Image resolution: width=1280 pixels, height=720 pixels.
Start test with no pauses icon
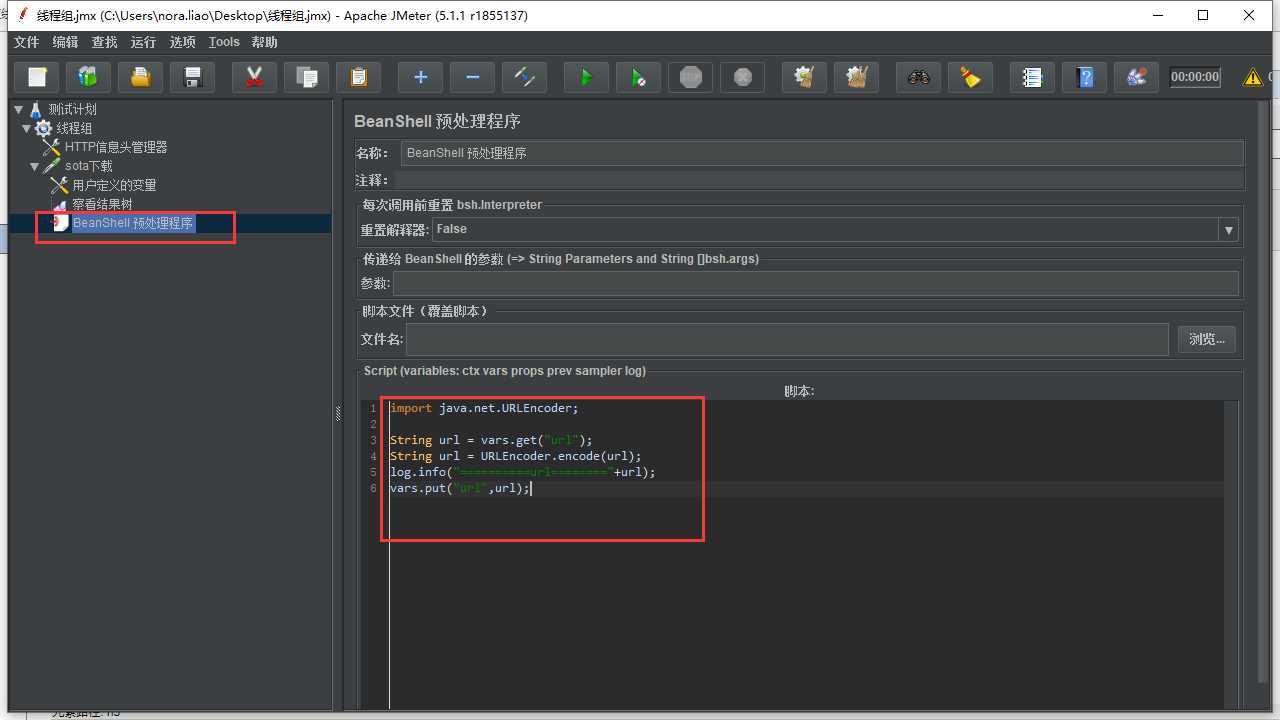tap(638, 77)
